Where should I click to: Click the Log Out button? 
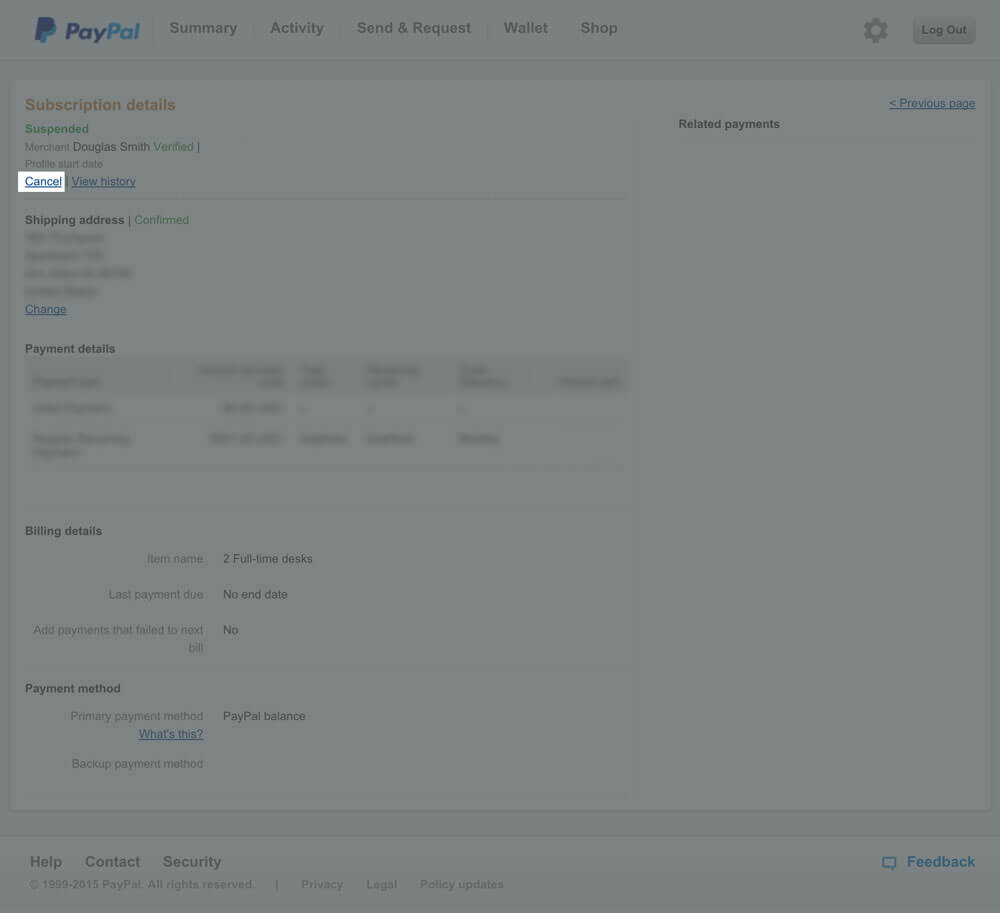click(x=944, y=30)
